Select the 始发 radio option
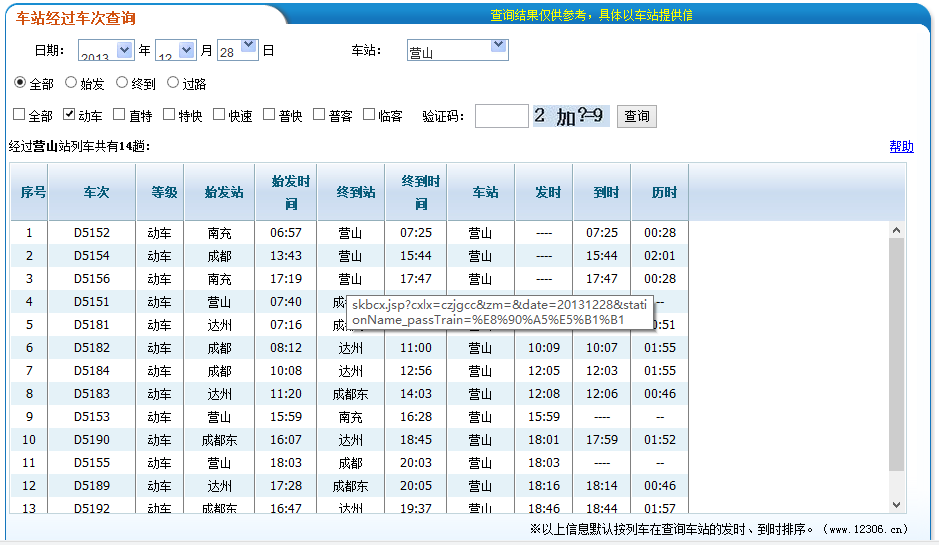Viewport: 939px width, 545px height. pyautogui.click(x=71, y=83)
